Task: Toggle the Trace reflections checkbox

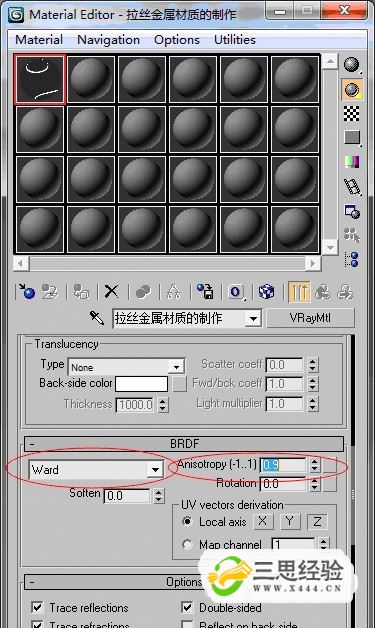Action: coord(37,607)
